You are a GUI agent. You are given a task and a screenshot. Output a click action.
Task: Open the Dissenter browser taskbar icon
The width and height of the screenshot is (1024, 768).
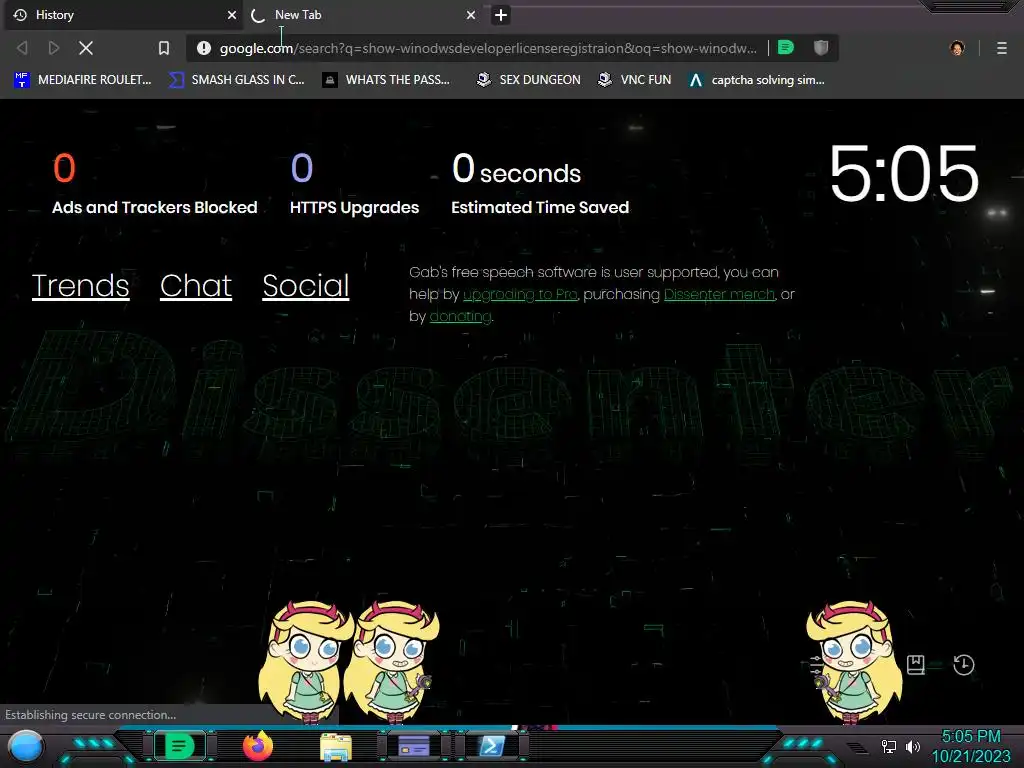pyautogui.click(x=179, y=746)
